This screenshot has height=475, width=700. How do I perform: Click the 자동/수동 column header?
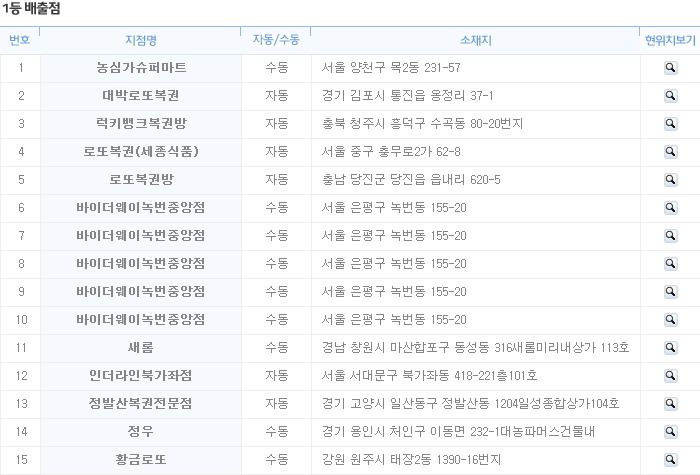[276, 40]
